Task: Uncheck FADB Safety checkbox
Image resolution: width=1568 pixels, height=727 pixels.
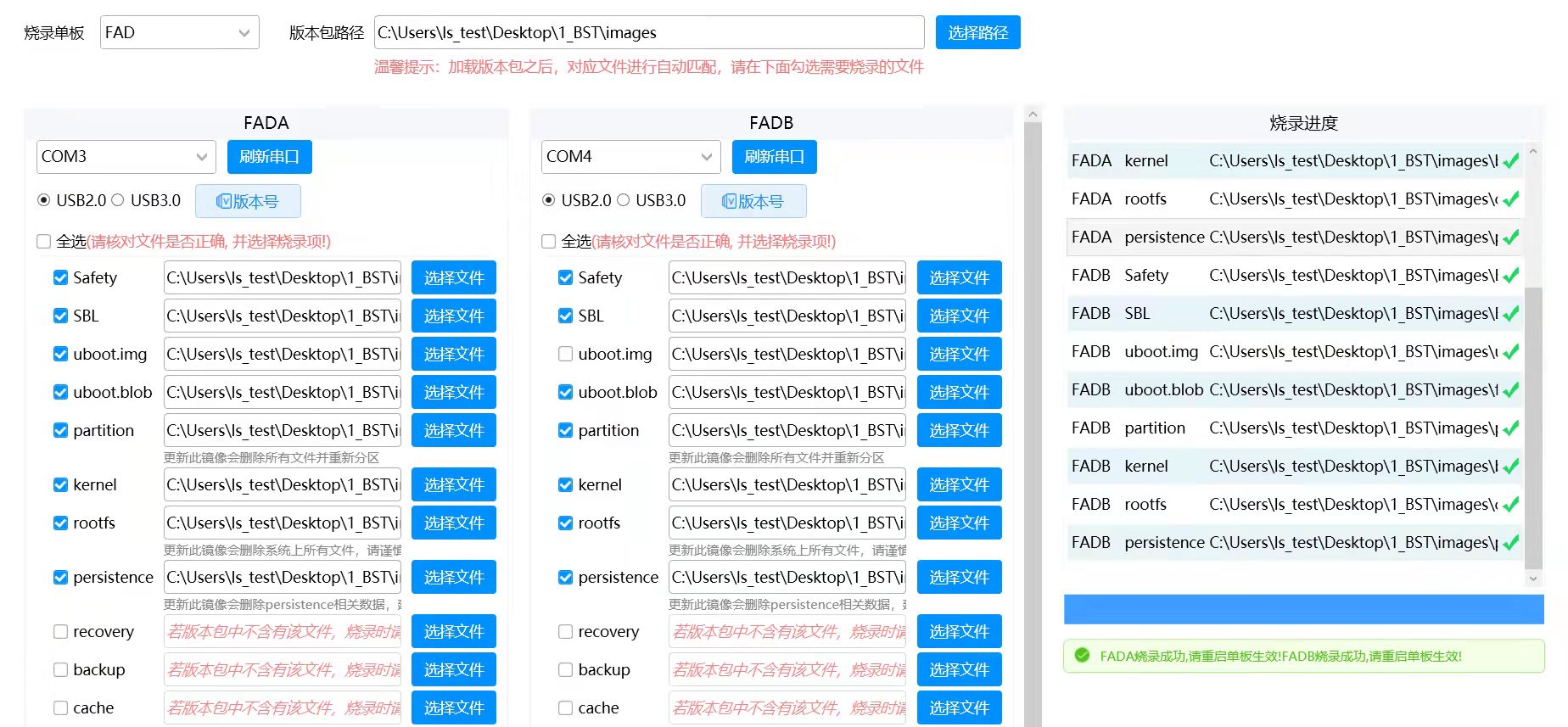Action: coord(565,277)
